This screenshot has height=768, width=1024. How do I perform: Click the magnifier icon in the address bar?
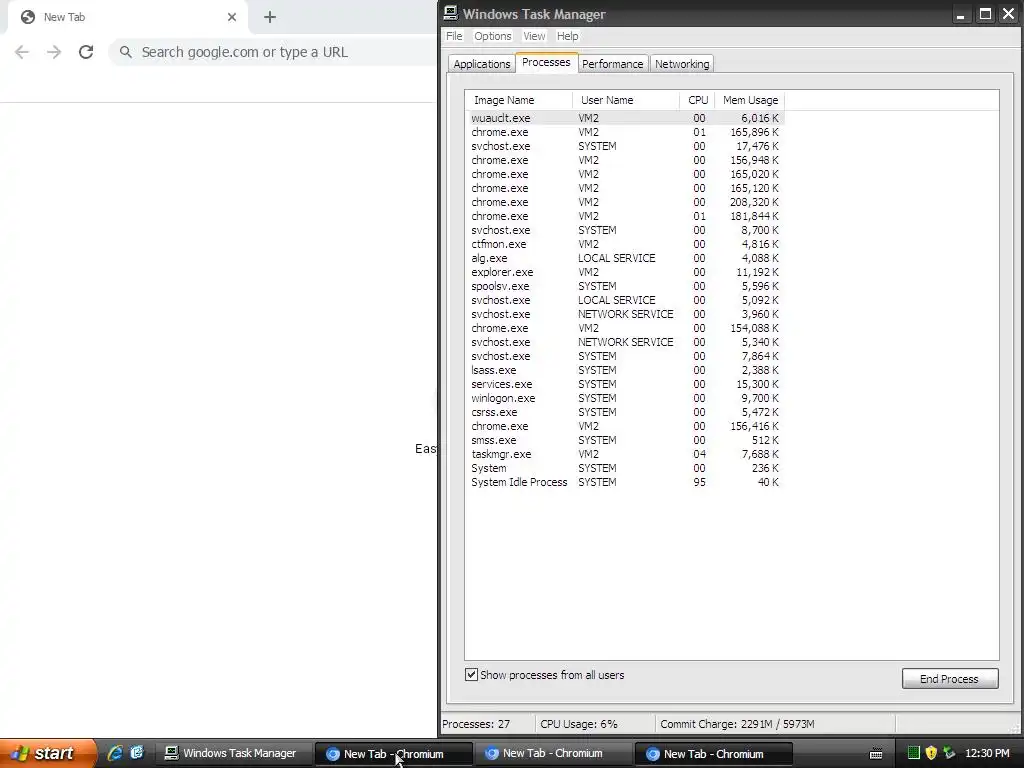(x=125, y=52)
